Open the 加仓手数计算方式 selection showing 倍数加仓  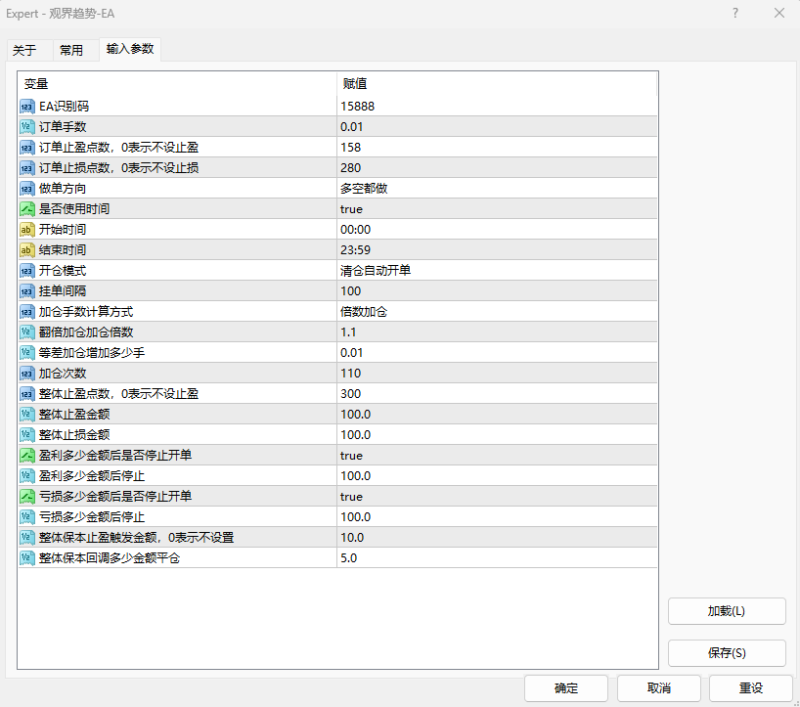[450, 311]
